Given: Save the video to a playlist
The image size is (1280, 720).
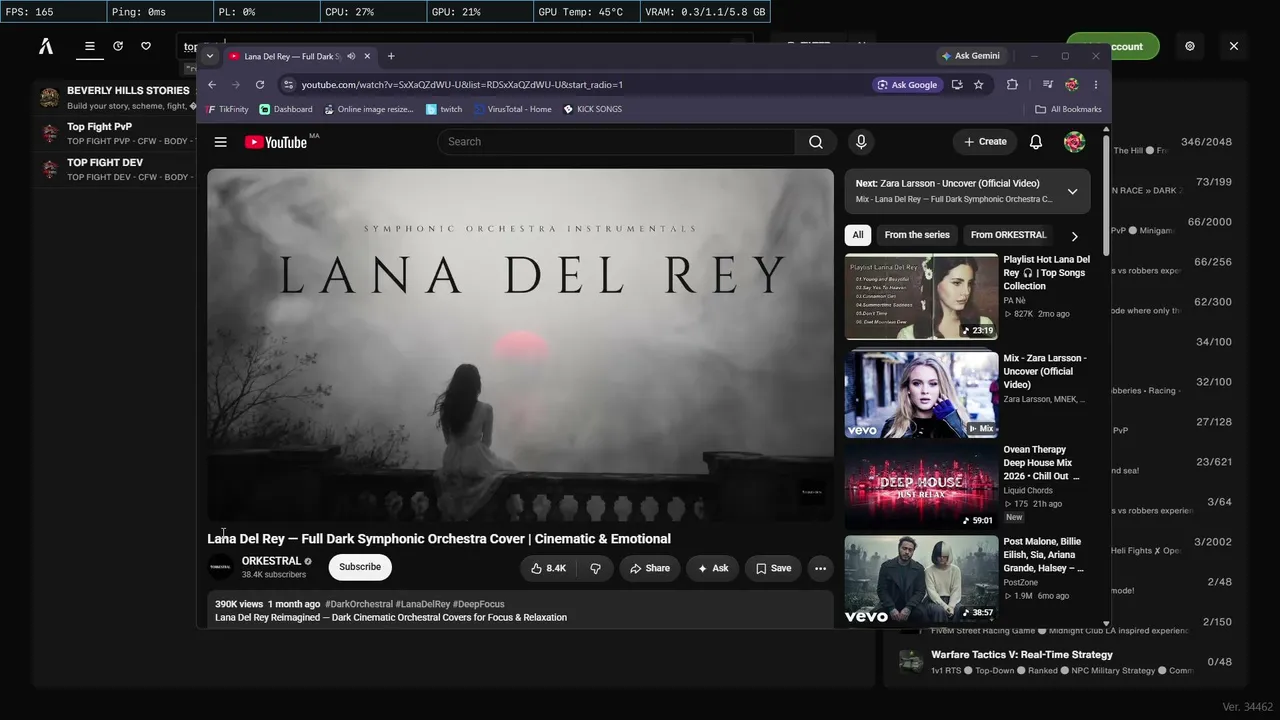Looking at the screenshot, I should pos(773,568).
